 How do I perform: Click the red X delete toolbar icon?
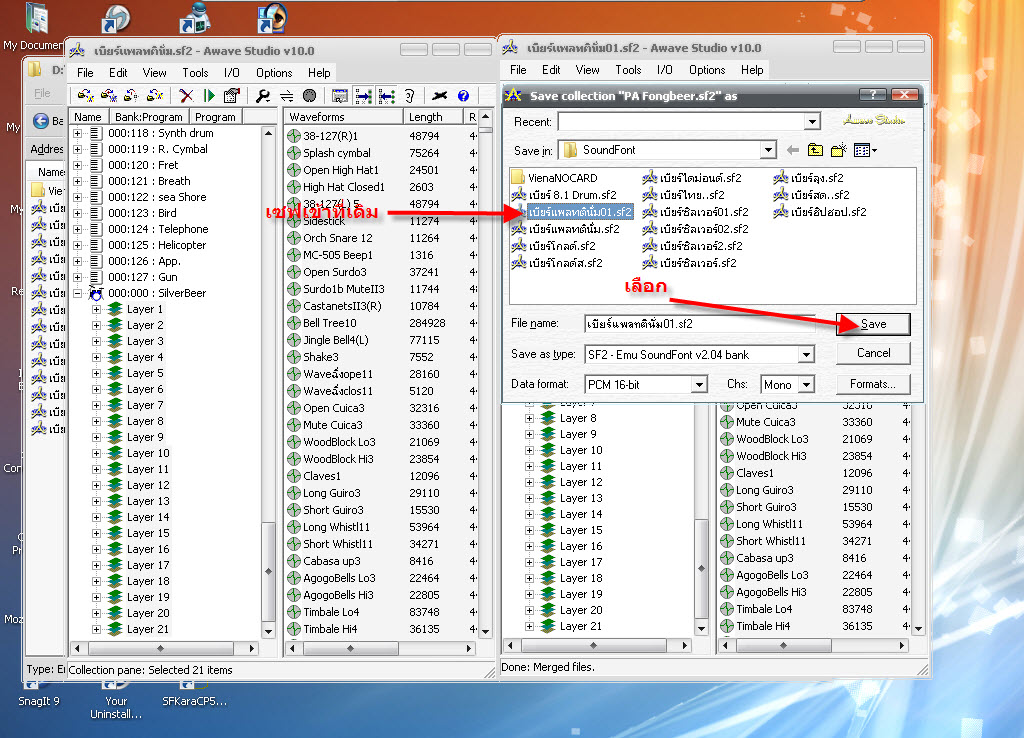click(x=186, y=96)
